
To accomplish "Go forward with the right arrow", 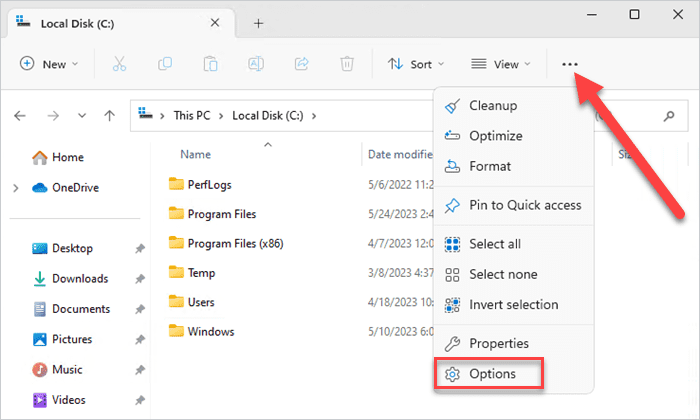I will coord(53,116).
